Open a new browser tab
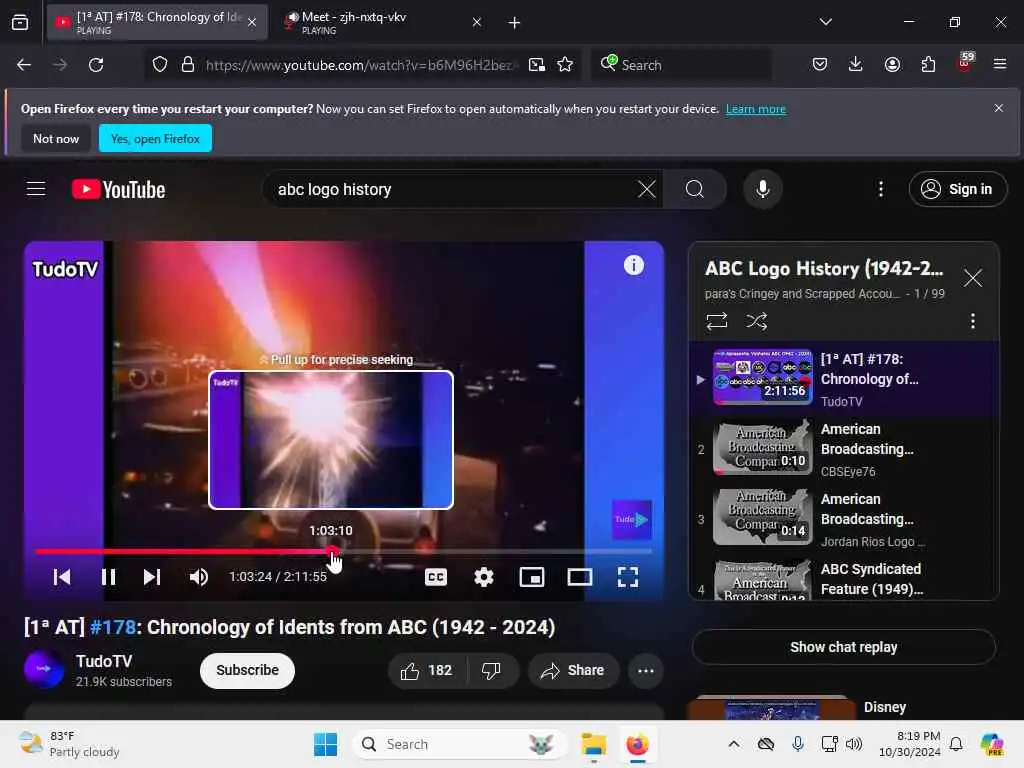The width and height of the screenshot is (1024, 768). coord(514,23)
